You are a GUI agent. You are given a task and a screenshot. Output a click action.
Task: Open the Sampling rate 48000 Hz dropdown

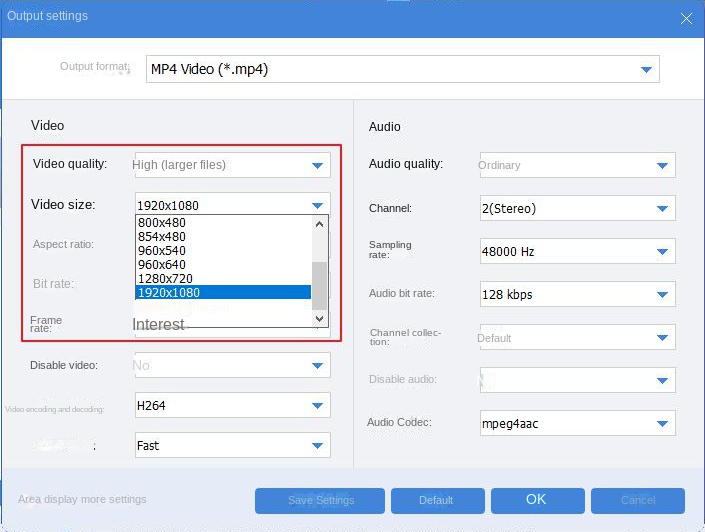pyautogui.click(x=662, y=252)
